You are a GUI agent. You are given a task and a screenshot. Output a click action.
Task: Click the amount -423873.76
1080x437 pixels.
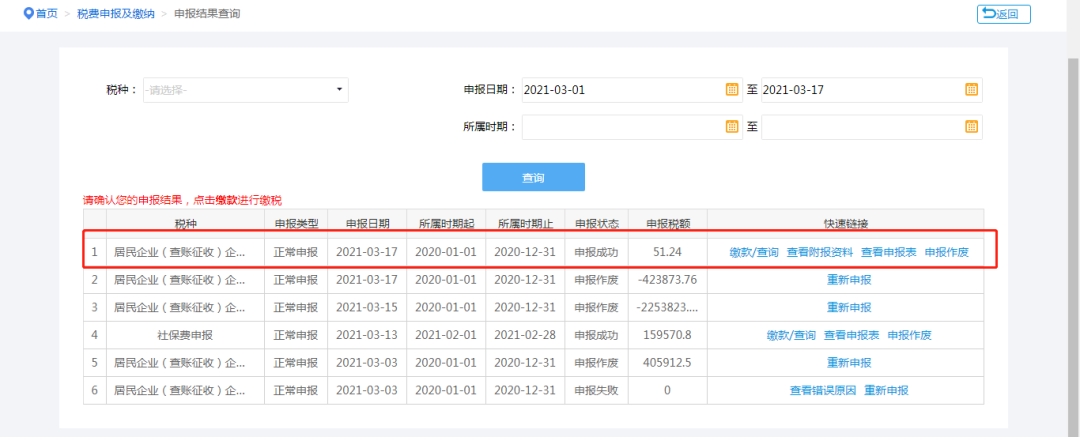[667, 280]
